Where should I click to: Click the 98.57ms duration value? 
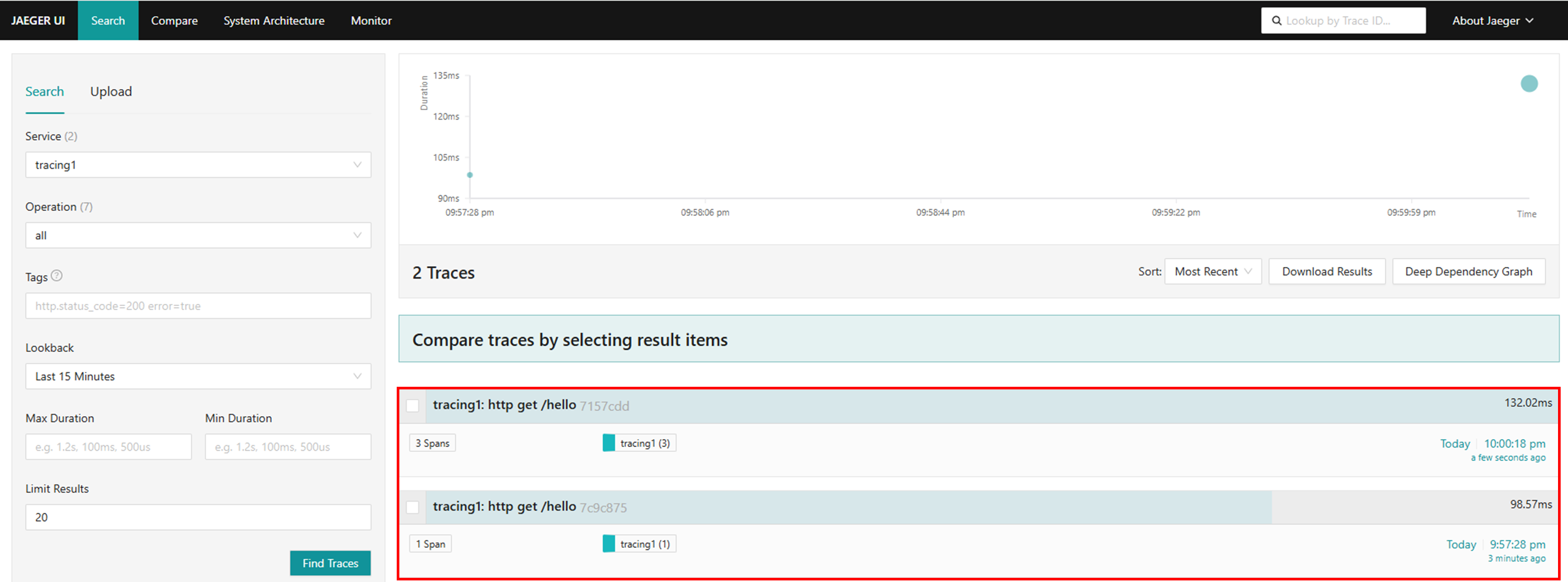[1531, 504]
